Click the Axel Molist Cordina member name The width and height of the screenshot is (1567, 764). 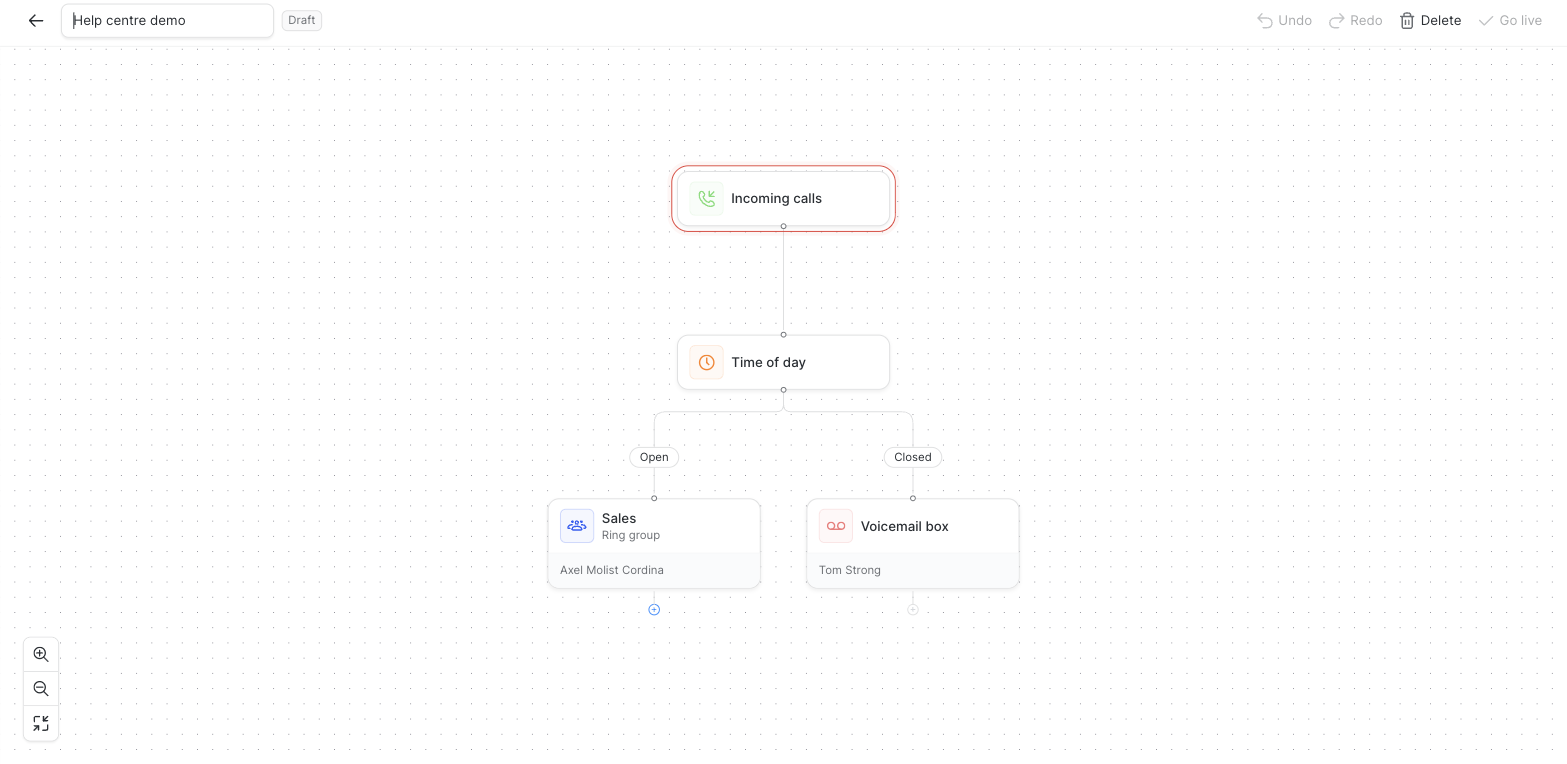click(612, 570)
